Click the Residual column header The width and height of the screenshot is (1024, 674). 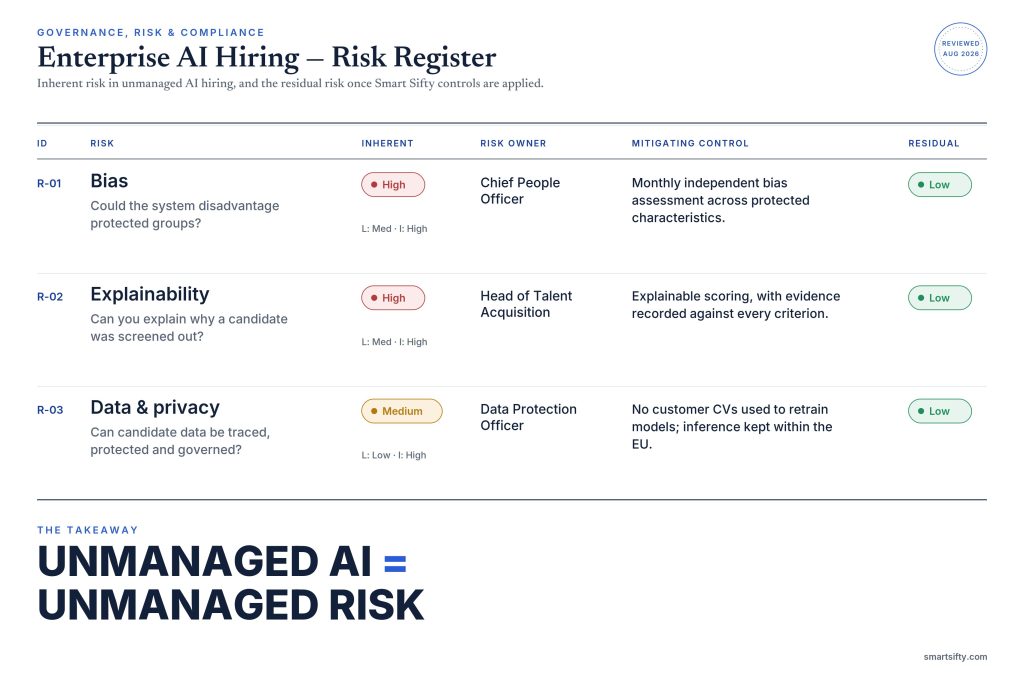click(934, 143)
